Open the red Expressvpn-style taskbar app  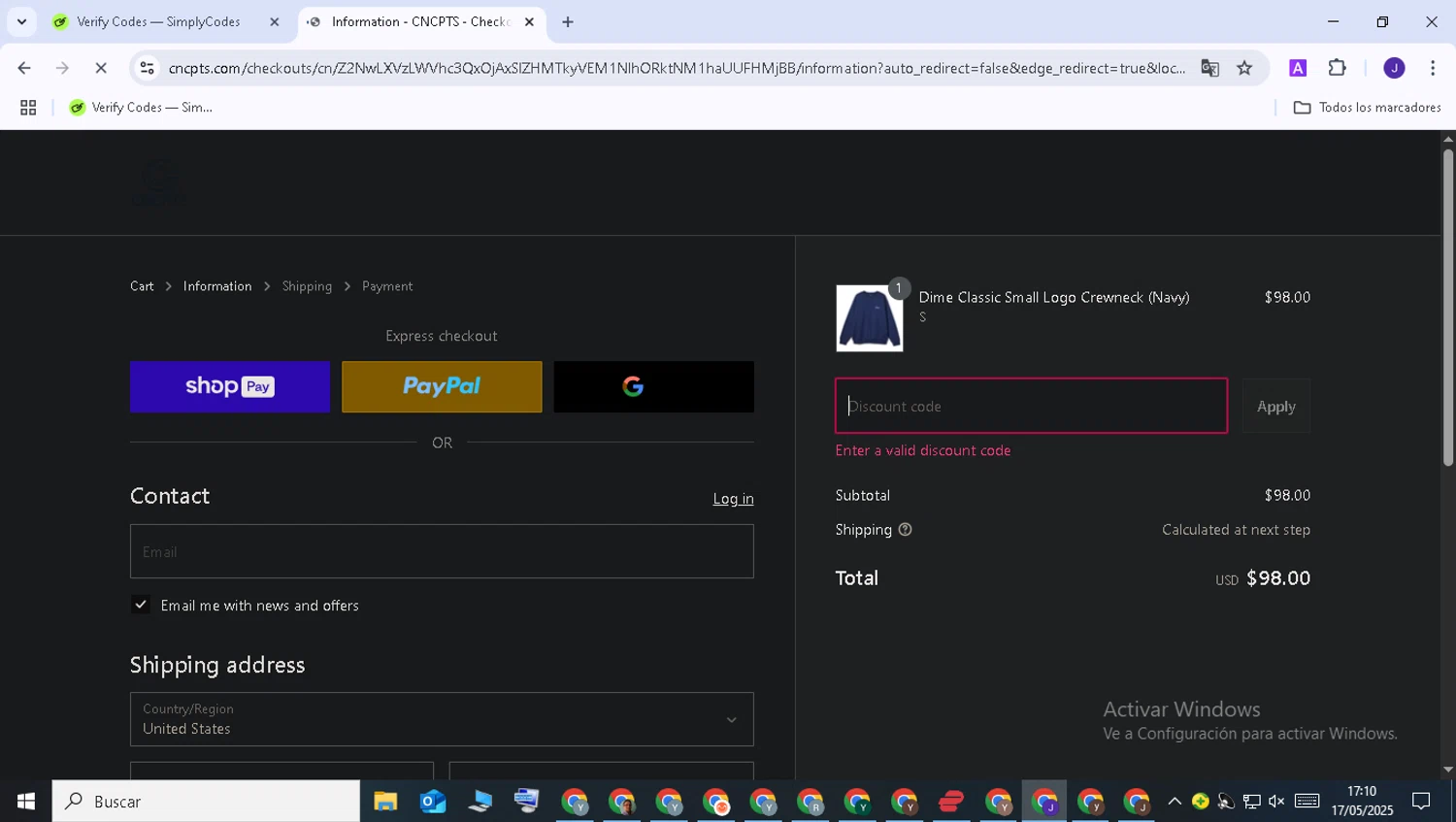(951, 802)
